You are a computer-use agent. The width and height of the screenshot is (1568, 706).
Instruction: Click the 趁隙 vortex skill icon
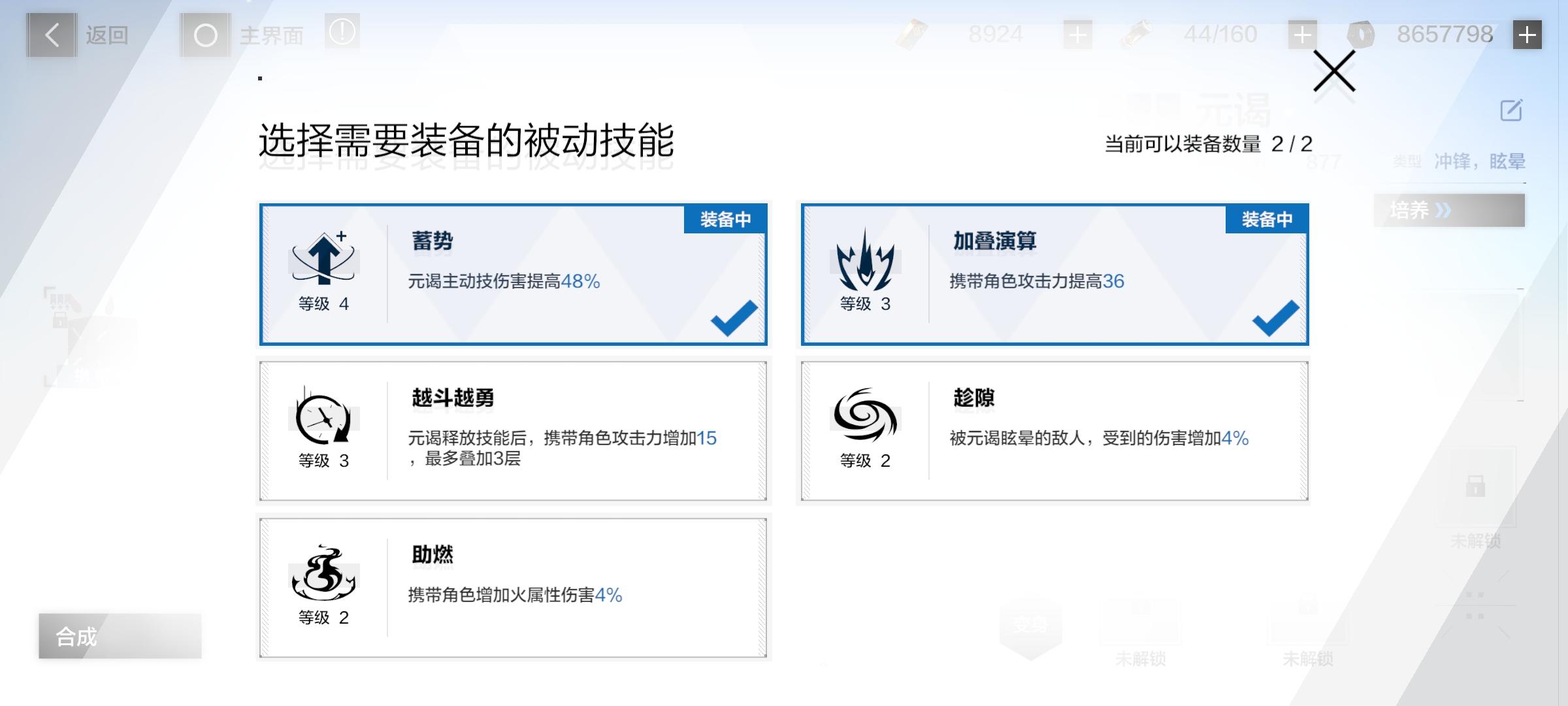click(865, 416)
